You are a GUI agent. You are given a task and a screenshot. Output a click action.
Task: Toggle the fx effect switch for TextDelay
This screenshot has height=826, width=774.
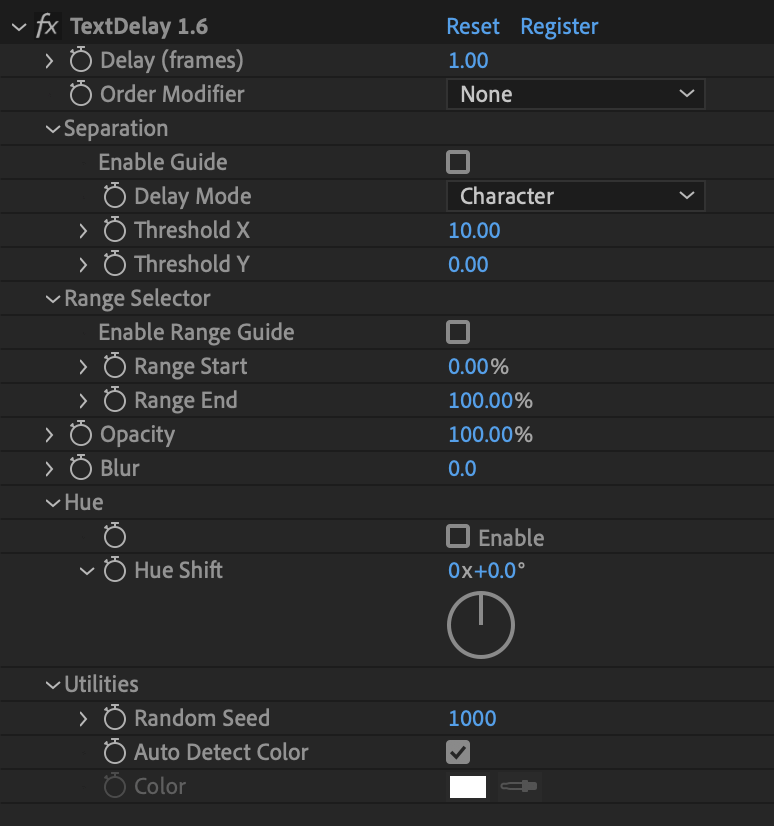point(47,26)
